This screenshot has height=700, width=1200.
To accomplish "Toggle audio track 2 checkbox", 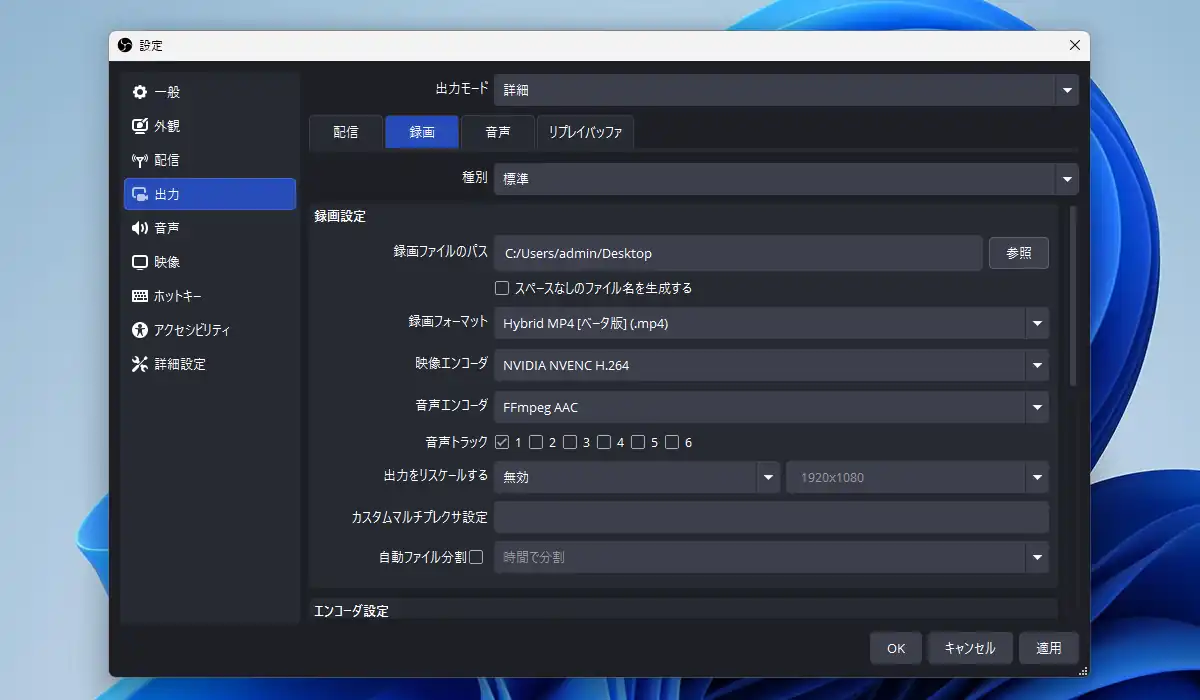I will click(536, 442).
